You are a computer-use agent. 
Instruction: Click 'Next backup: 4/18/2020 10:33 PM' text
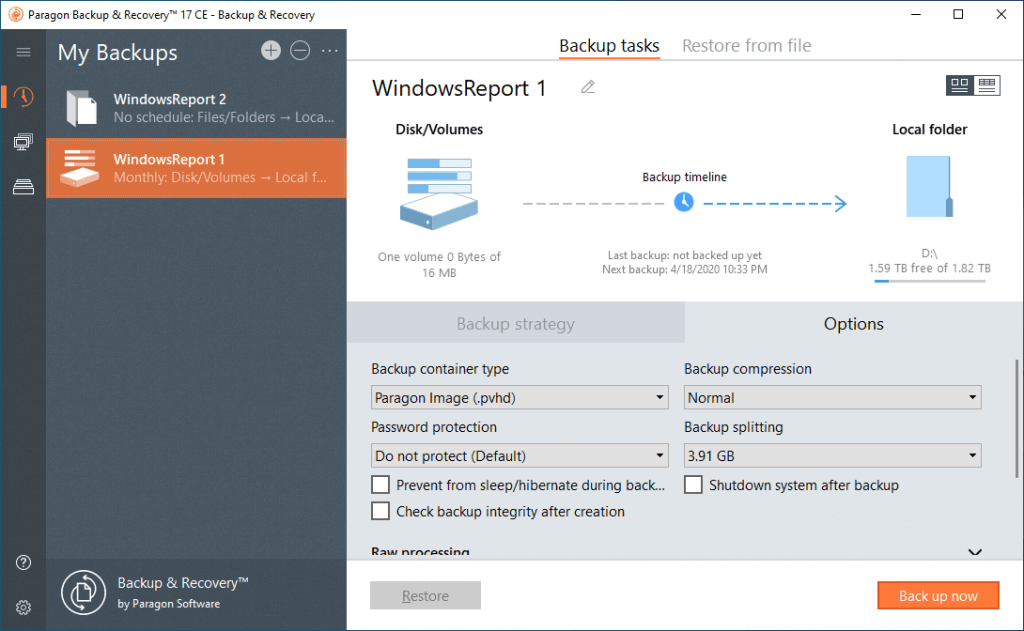tap(684, 269)
